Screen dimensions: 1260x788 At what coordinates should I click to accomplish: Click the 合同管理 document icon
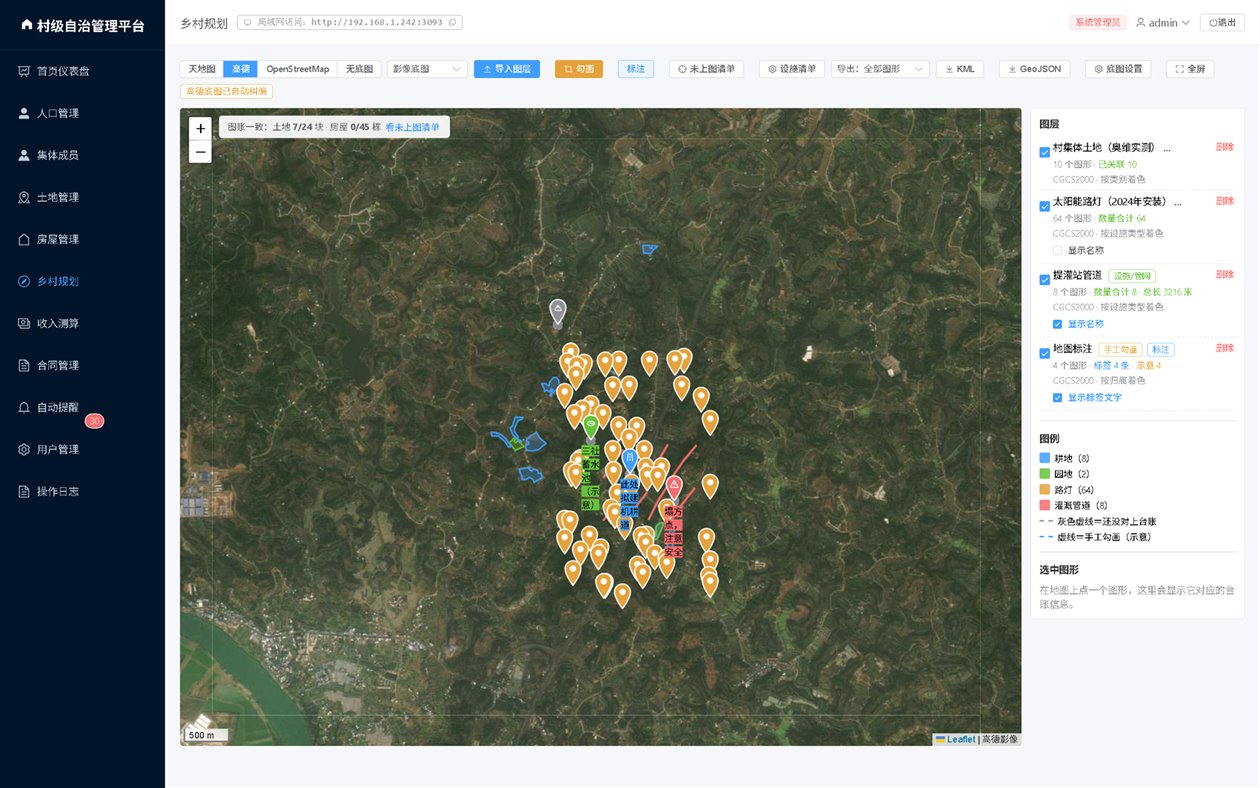click(24, 365)
